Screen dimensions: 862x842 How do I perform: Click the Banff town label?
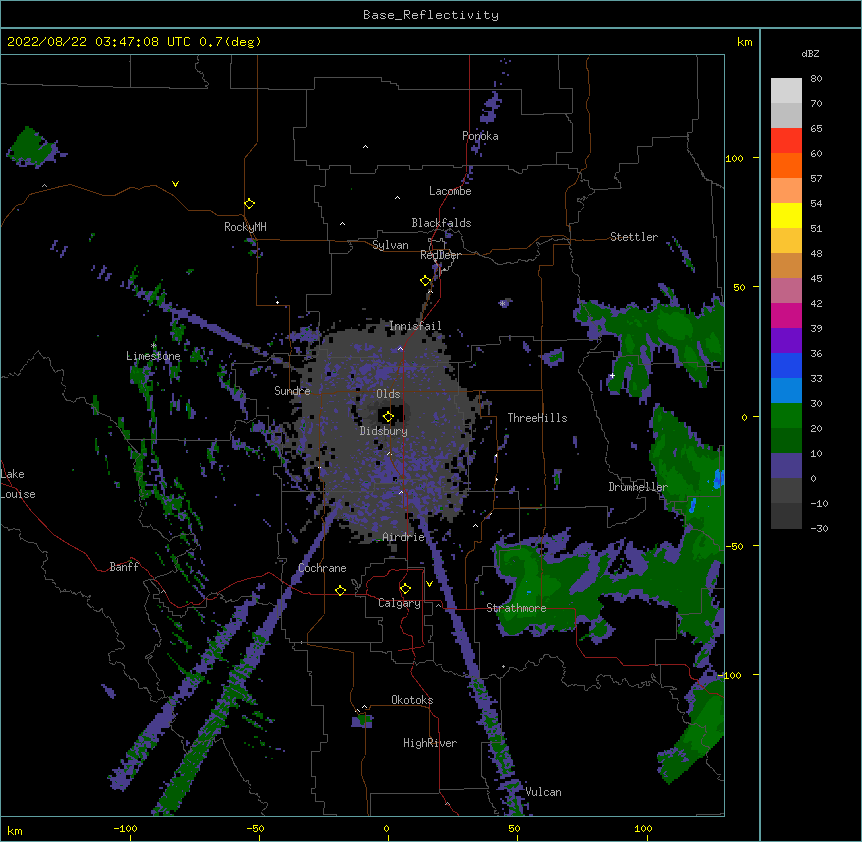coord(124,567)
